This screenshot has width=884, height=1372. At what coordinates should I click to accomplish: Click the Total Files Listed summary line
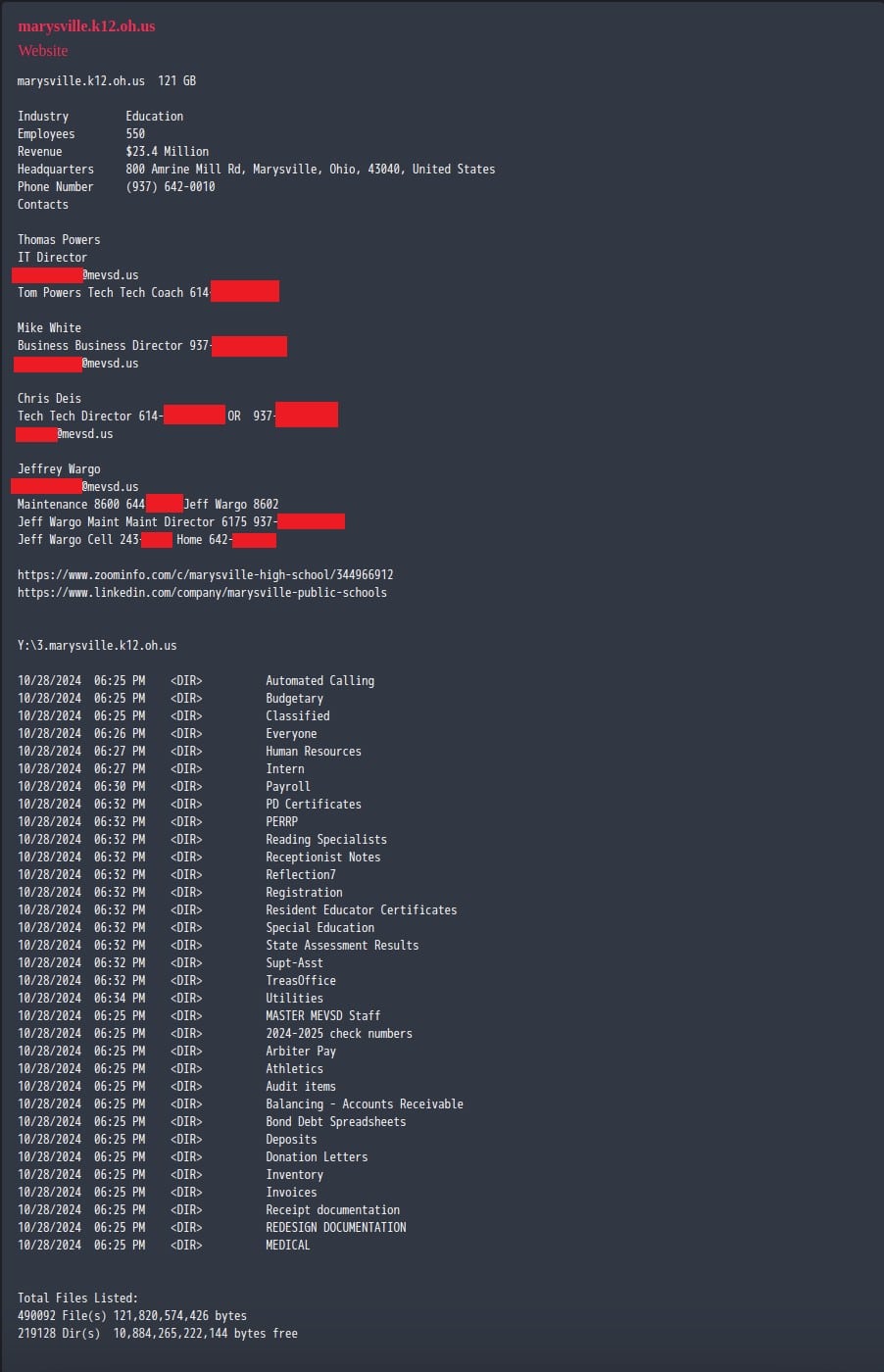click(x=77, y=1298)
